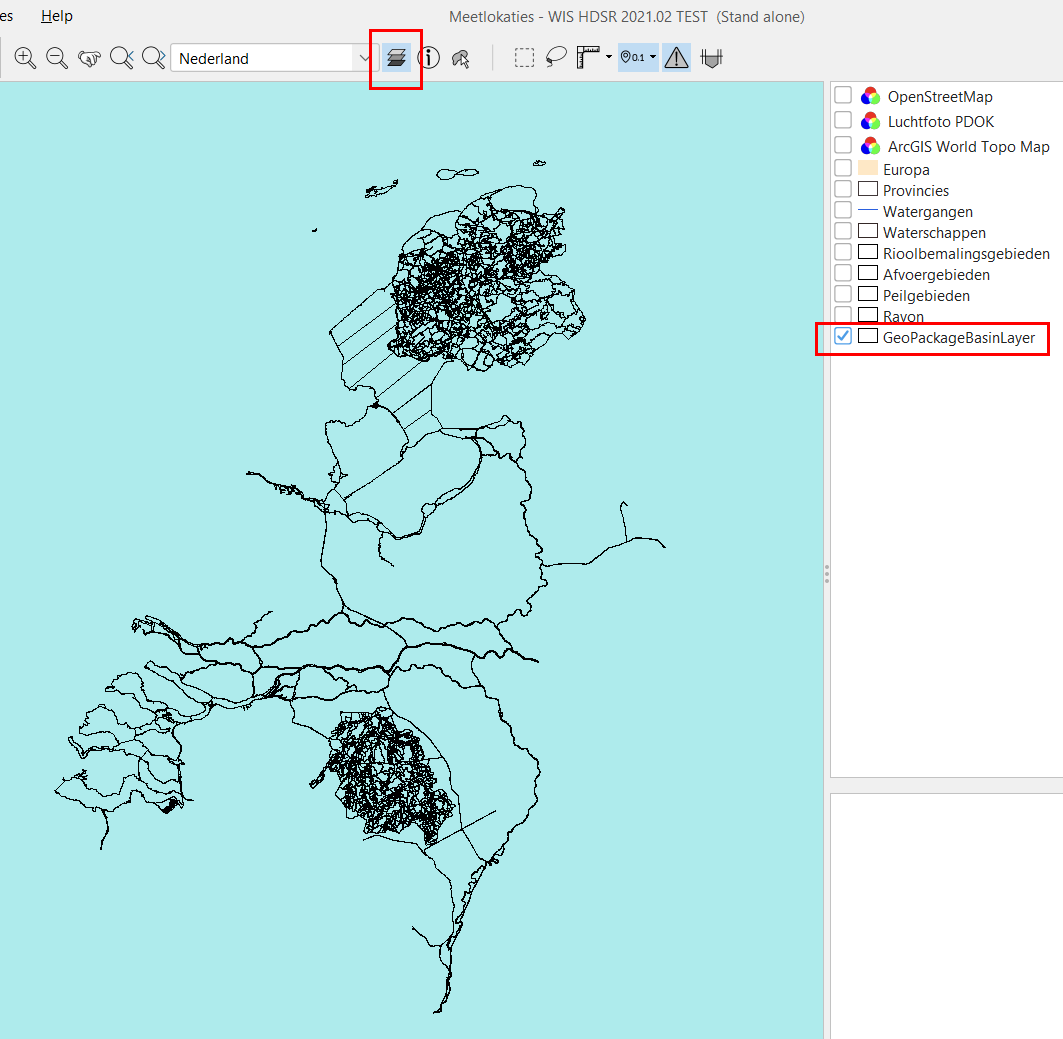The width and height of the screenshot is (1063, 1039).
Task: Click the zoom out magnifier icon
Action: coord(57,58)
